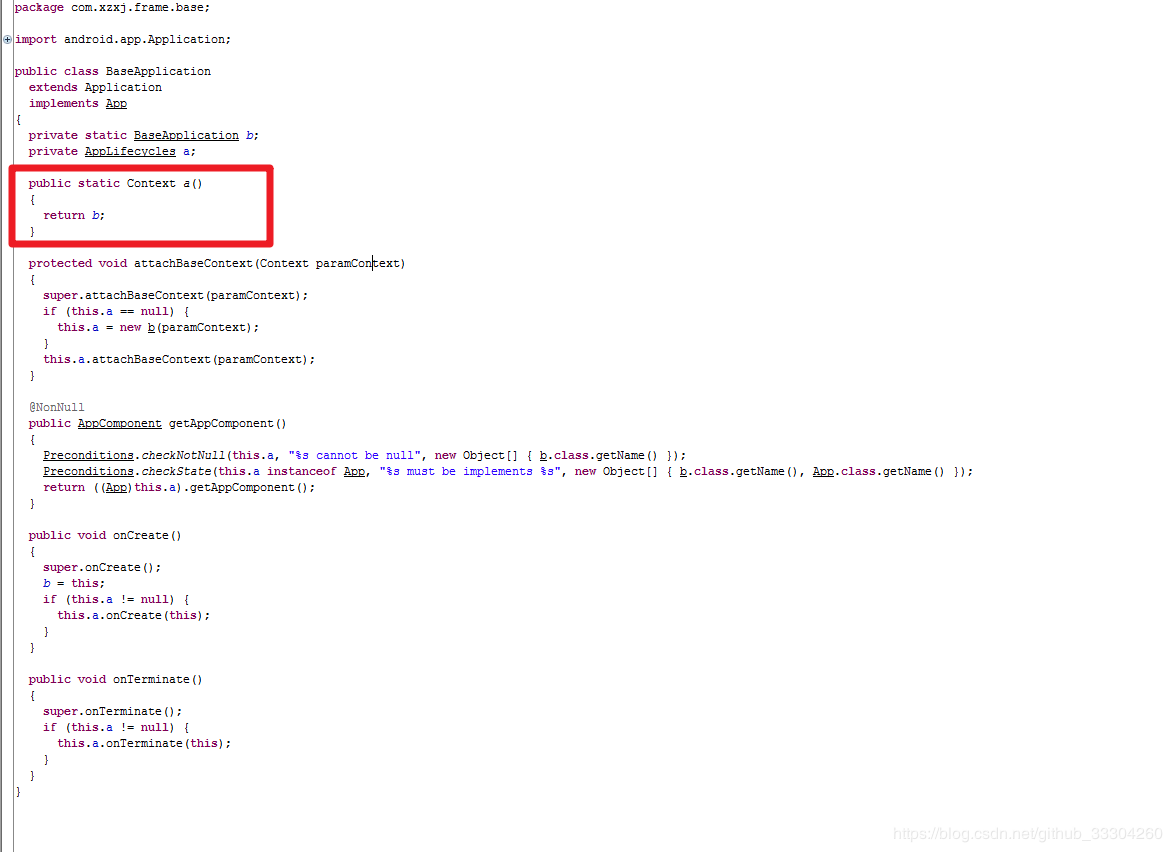Screen dimensions: 1172x852
Task: Click 'super.onTerminate();' line
Action: (x=112, y=711)
